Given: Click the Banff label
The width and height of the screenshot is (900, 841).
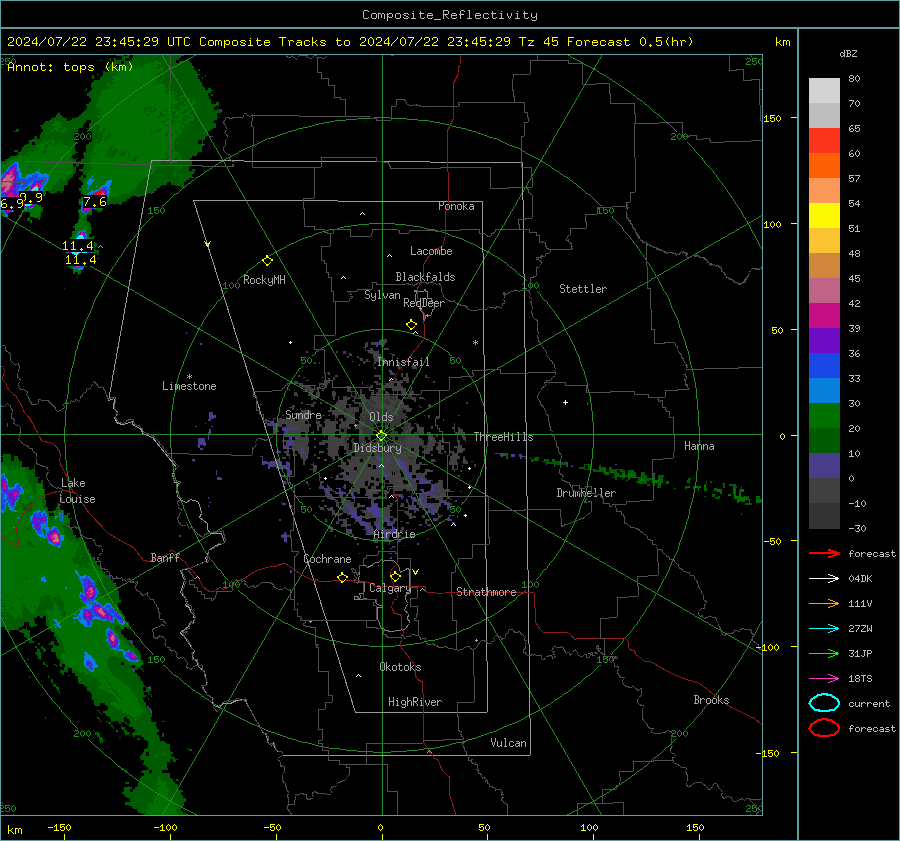Looking at the screenshot, I should tap(165, 558).
